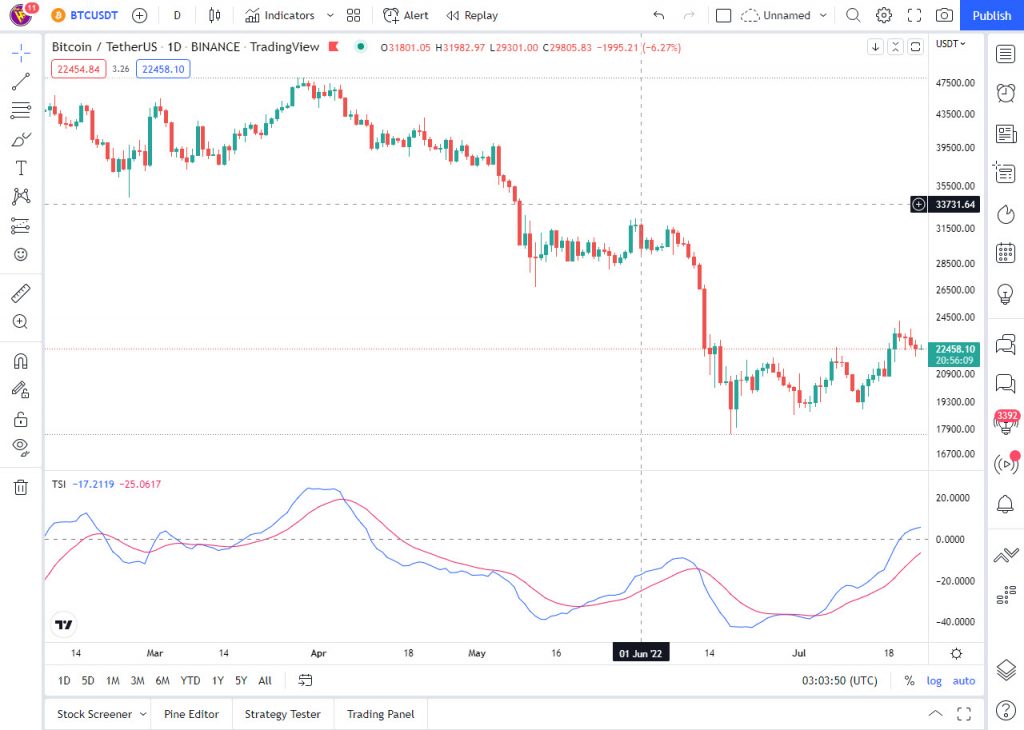Viewport: 1024px width, 730px height.
Task: Open the emoji icons tool
Action: click(x=21, y=255)
